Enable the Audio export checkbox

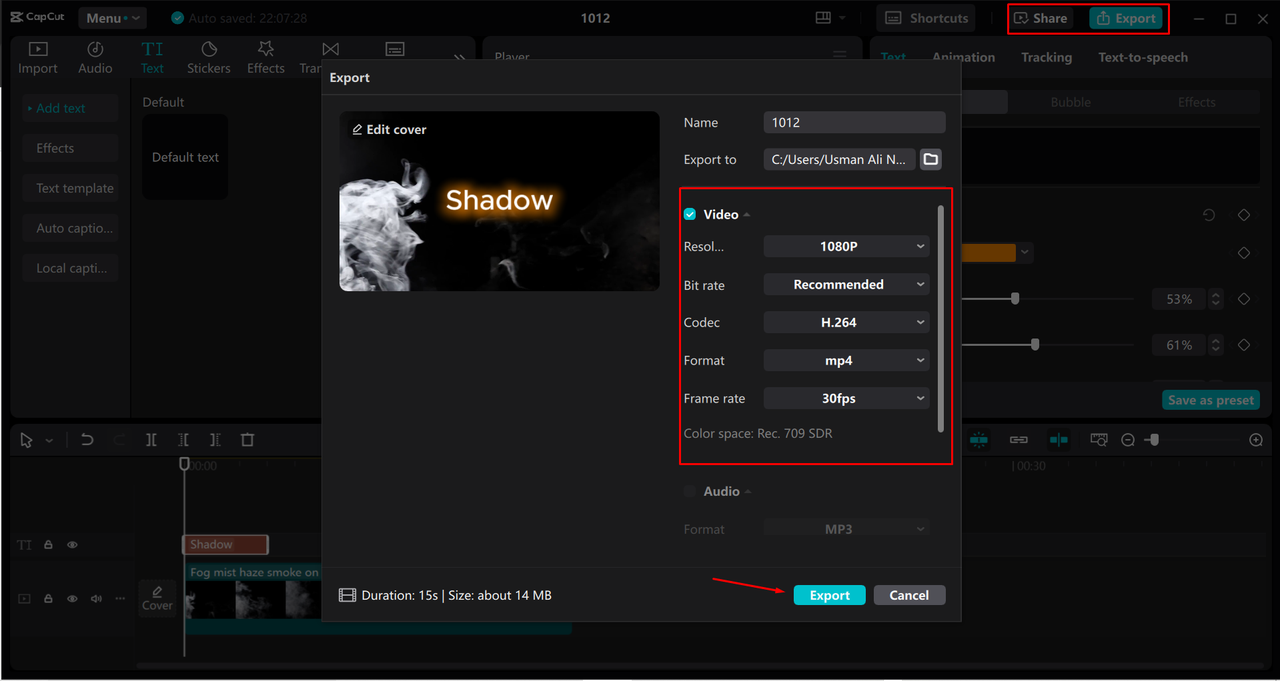tap(690, 492)
